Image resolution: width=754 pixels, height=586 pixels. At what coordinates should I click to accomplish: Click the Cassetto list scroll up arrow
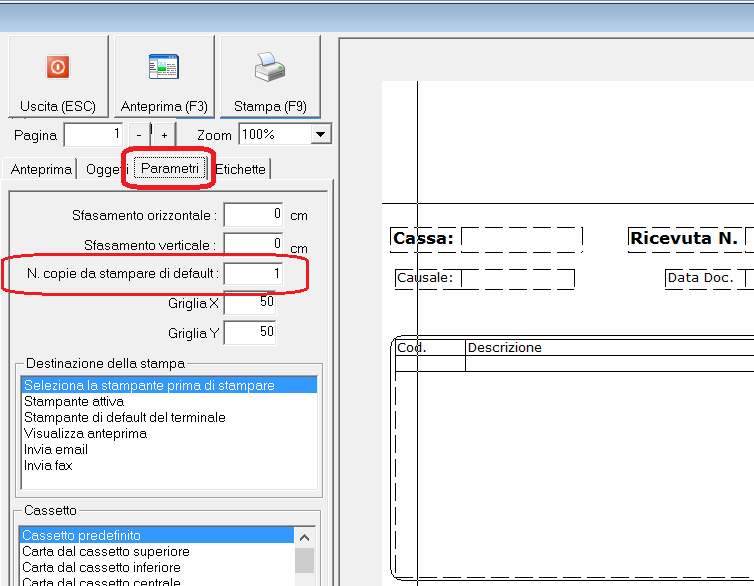pos(304,537)
